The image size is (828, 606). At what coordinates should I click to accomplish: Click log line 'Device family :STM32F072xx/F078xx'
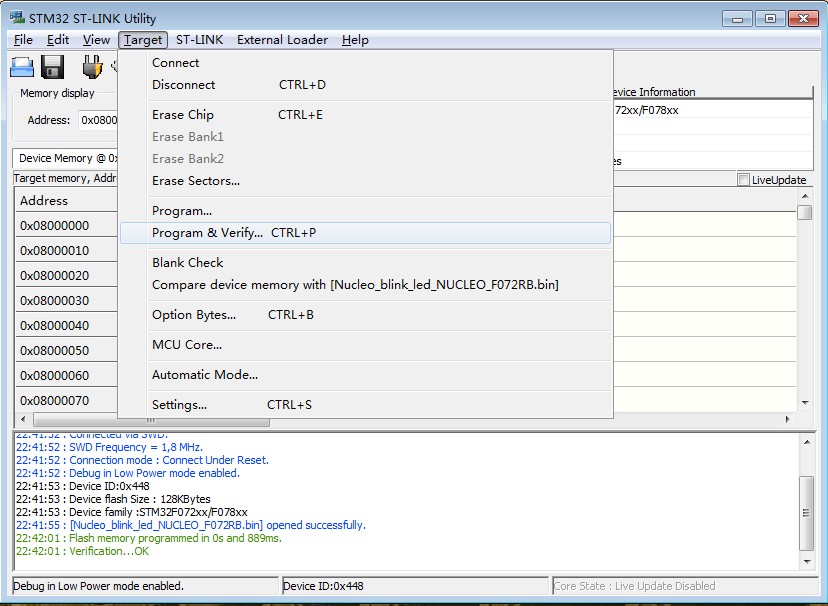131,512
